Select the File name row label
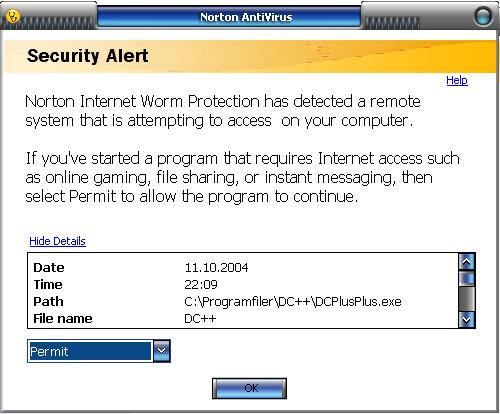Viewport: 500px width, 414px height. [x=63, y=319]
